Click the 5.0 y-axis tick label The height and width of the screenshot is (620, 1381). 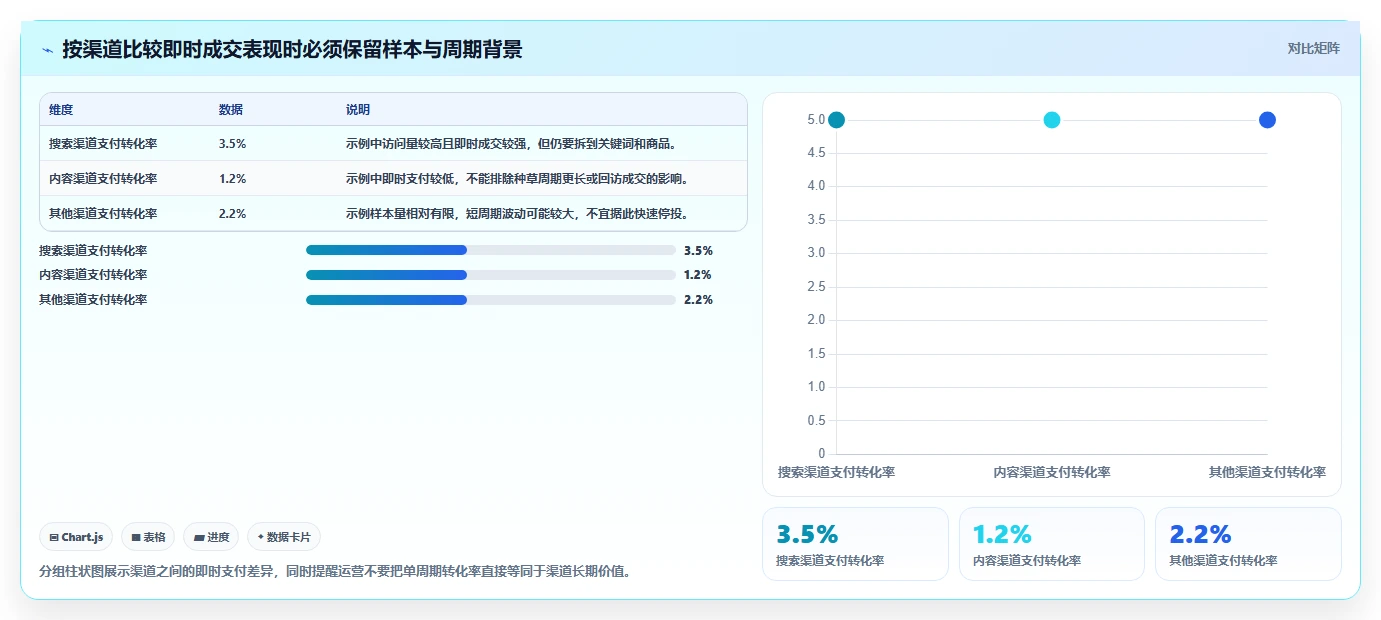816,120
